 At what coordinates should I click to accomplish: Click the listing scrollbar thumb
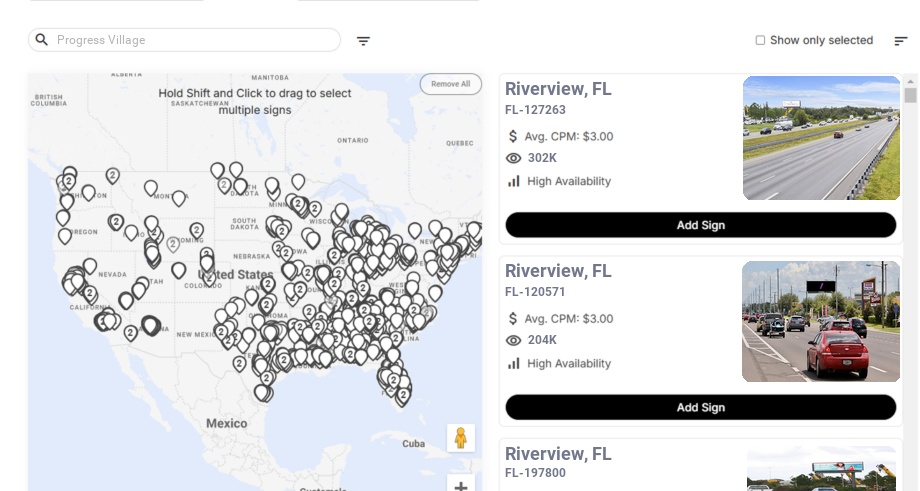910,95
